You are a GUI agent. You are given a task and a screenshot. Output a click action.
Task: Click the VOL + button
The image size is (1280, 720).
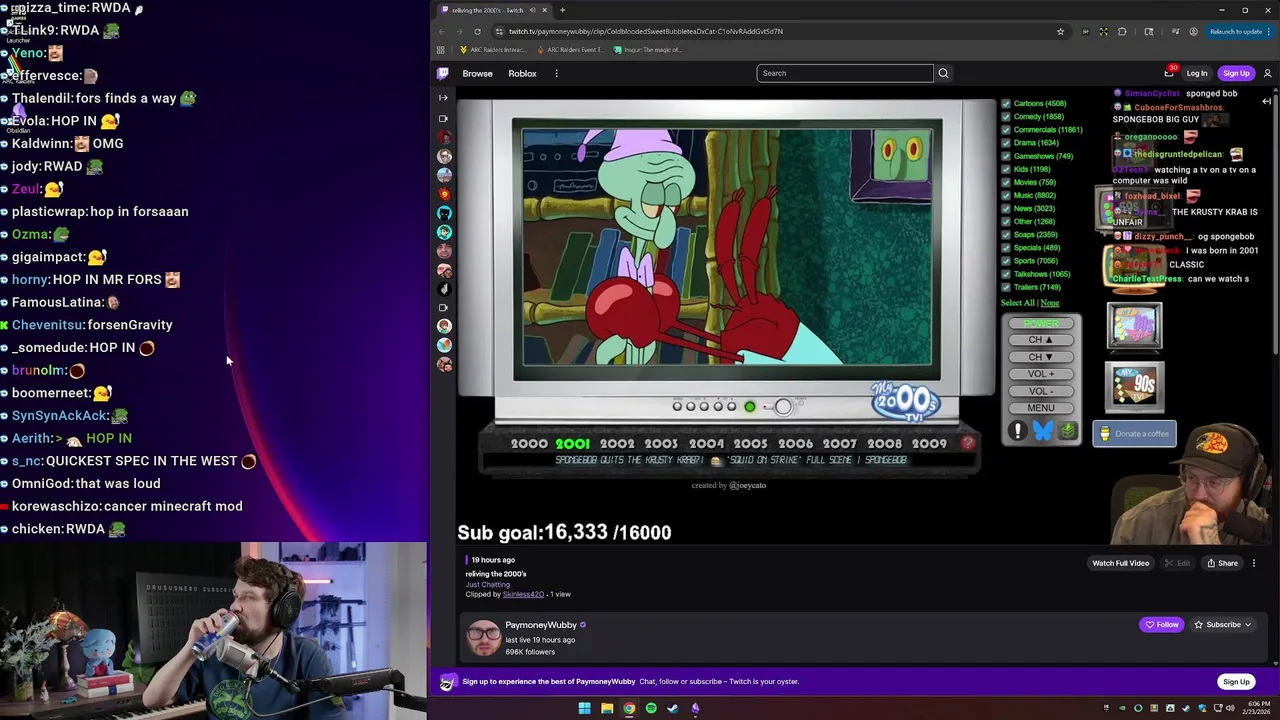click(x=1040, y=374)
